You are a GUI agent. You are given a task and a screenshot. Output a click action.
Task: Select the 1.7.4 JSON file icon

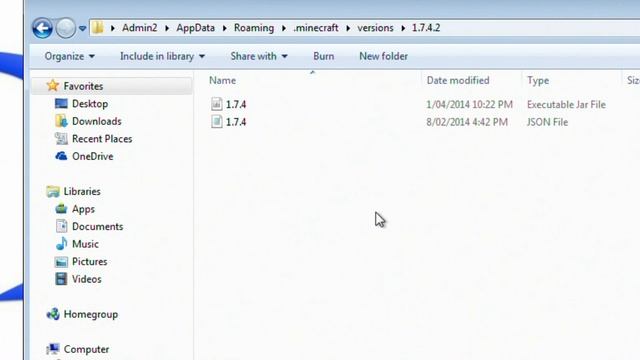[x=217, y=122]
